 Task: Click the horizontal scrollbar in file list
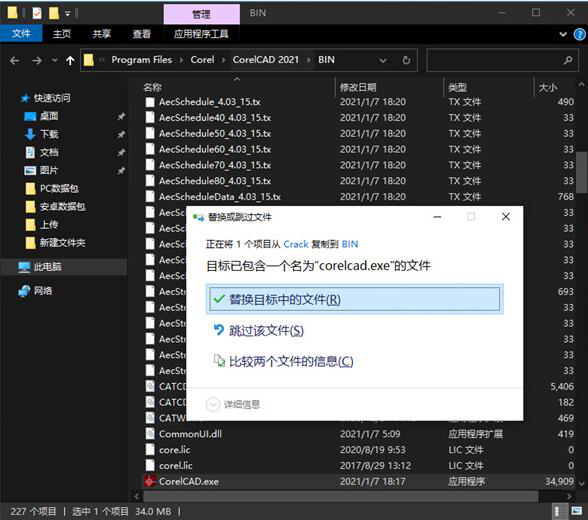(x=340, y=496)
